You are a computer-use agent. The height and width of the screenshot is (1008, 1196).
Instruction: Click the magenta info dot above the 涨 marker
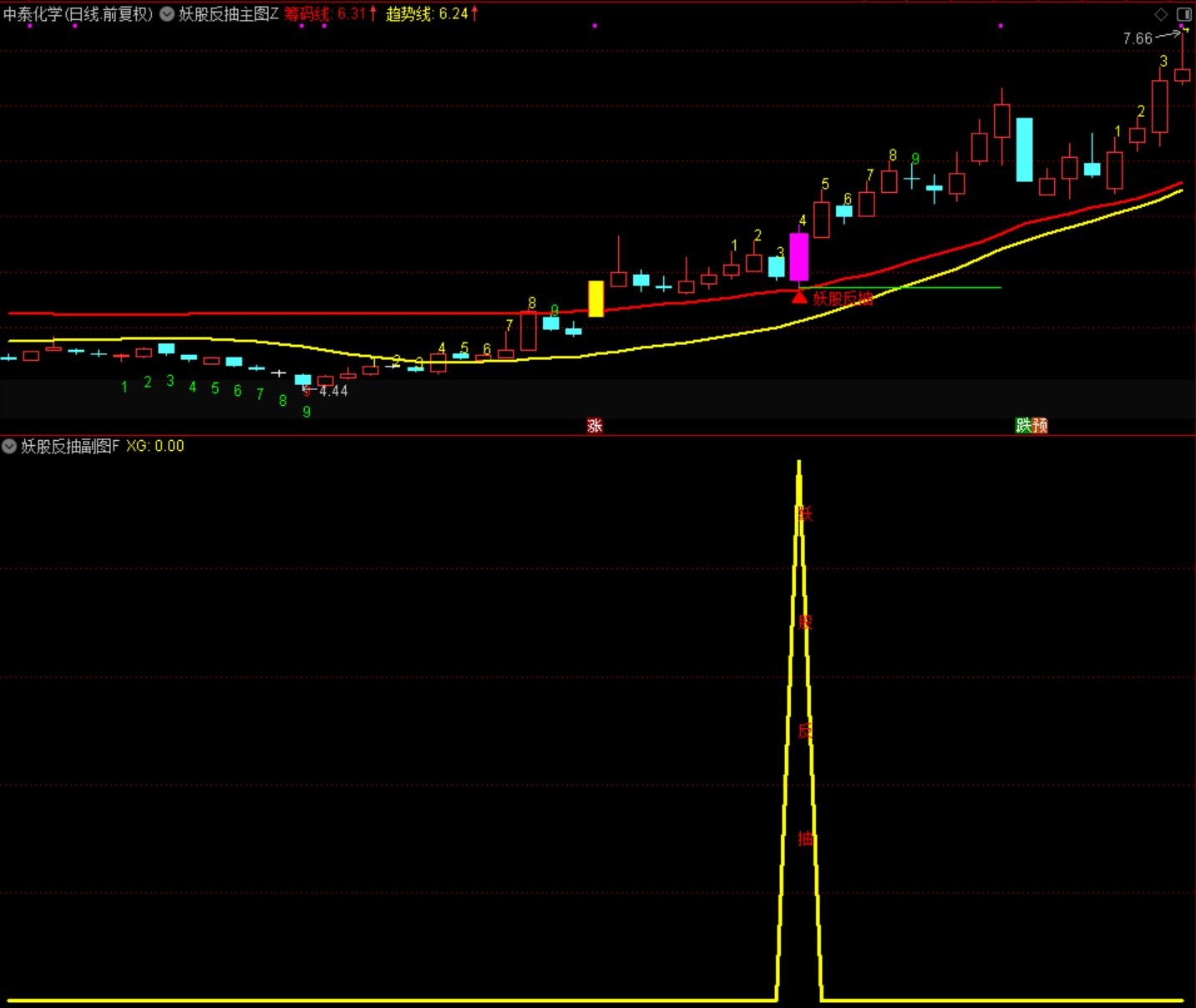pyautogui.click(x=595, y=26)
